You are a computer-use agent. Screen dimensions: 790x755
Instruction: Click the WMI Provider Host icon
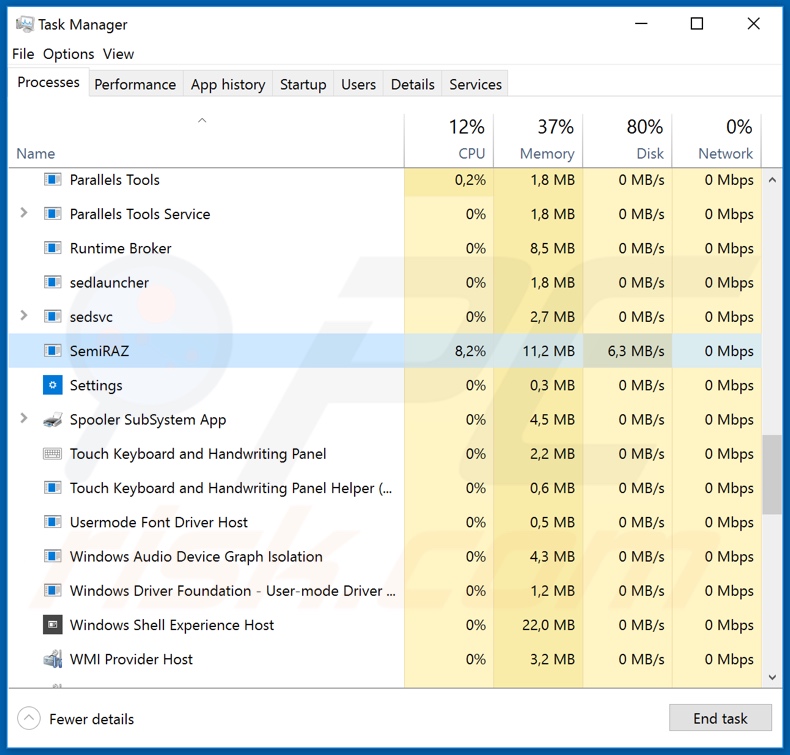click(x=52, y=659)
